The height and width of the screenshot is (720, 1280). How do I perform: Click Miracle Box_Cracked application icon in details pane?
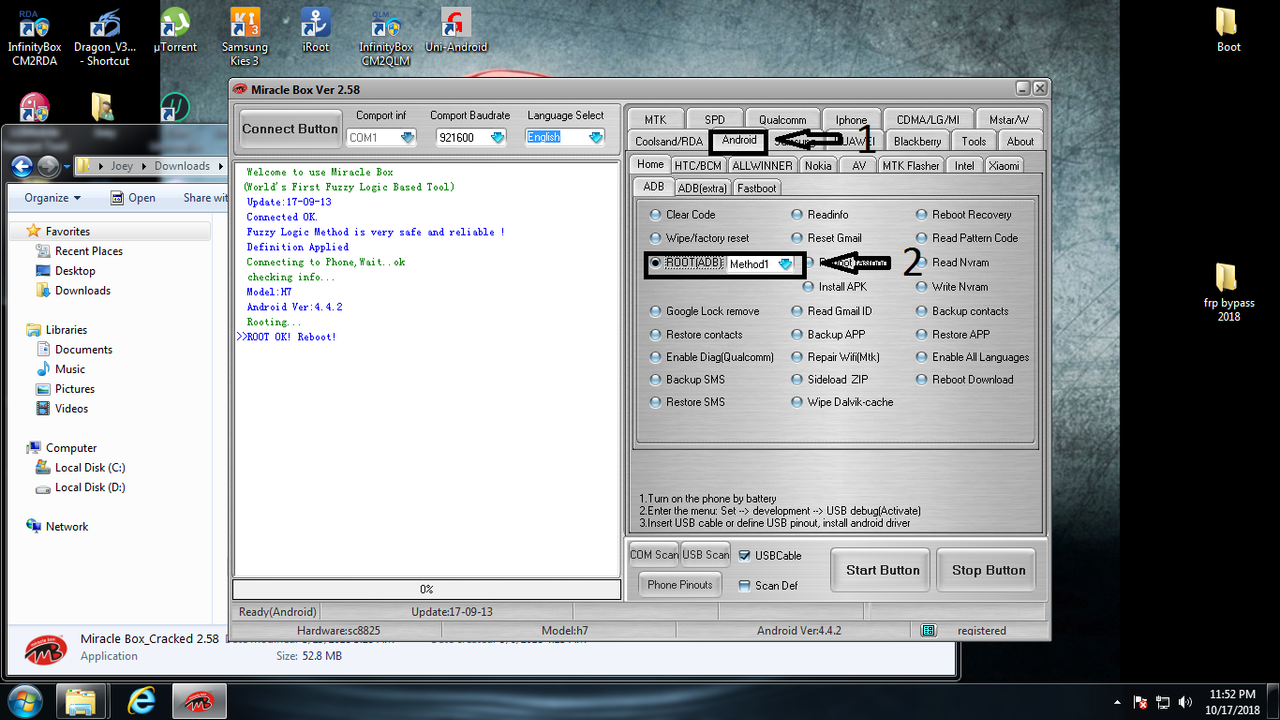(x=46, y=648)
